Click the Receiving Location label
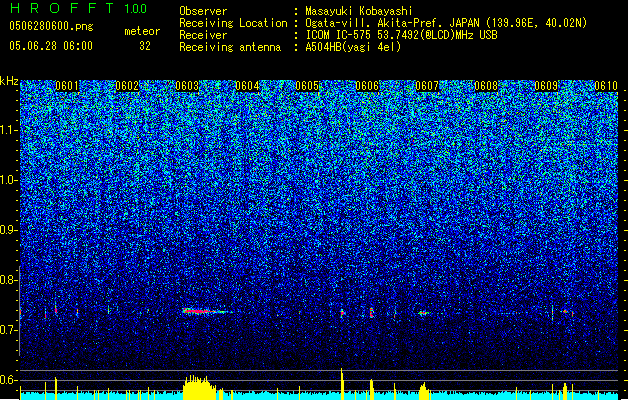Screen dimensions: 629x400 coord(233,23)
